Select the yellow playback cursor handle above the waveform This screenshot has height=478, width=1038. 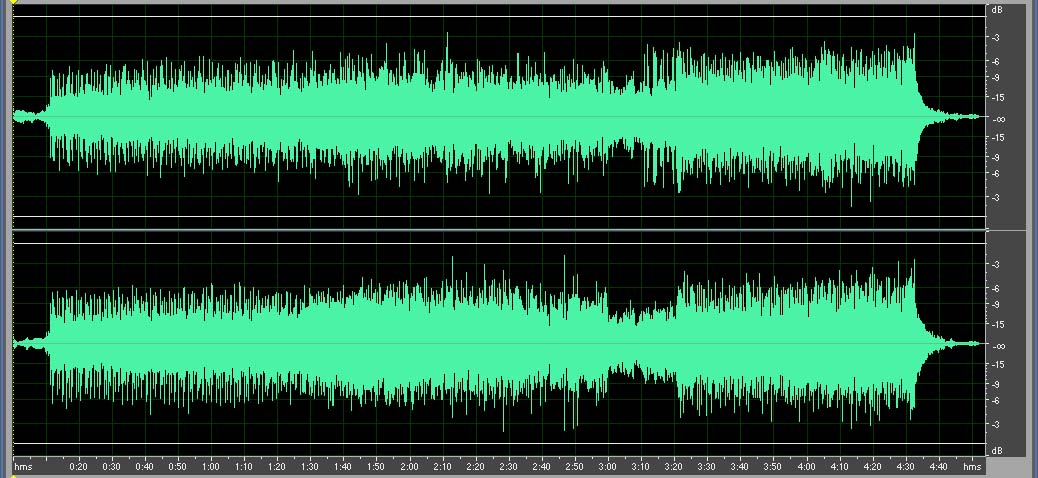[13, 2]
